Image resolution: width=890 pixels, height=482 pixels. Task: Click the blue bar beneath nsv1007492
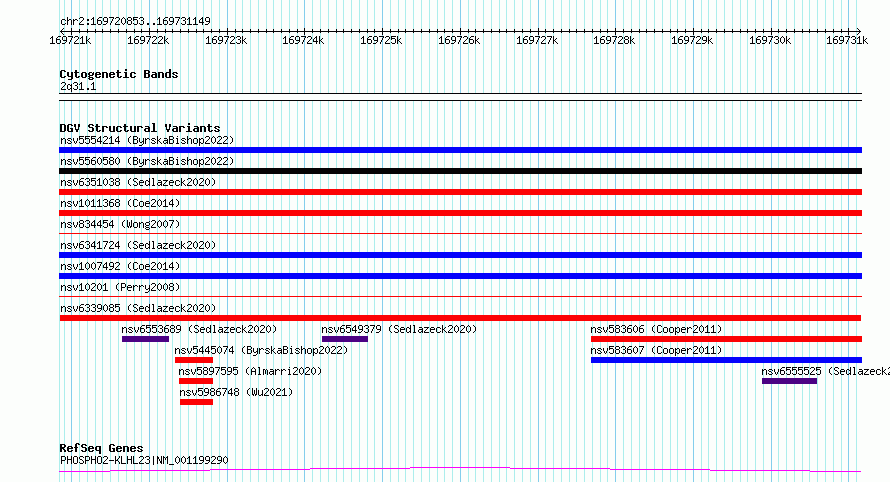(x=460, y=276)
